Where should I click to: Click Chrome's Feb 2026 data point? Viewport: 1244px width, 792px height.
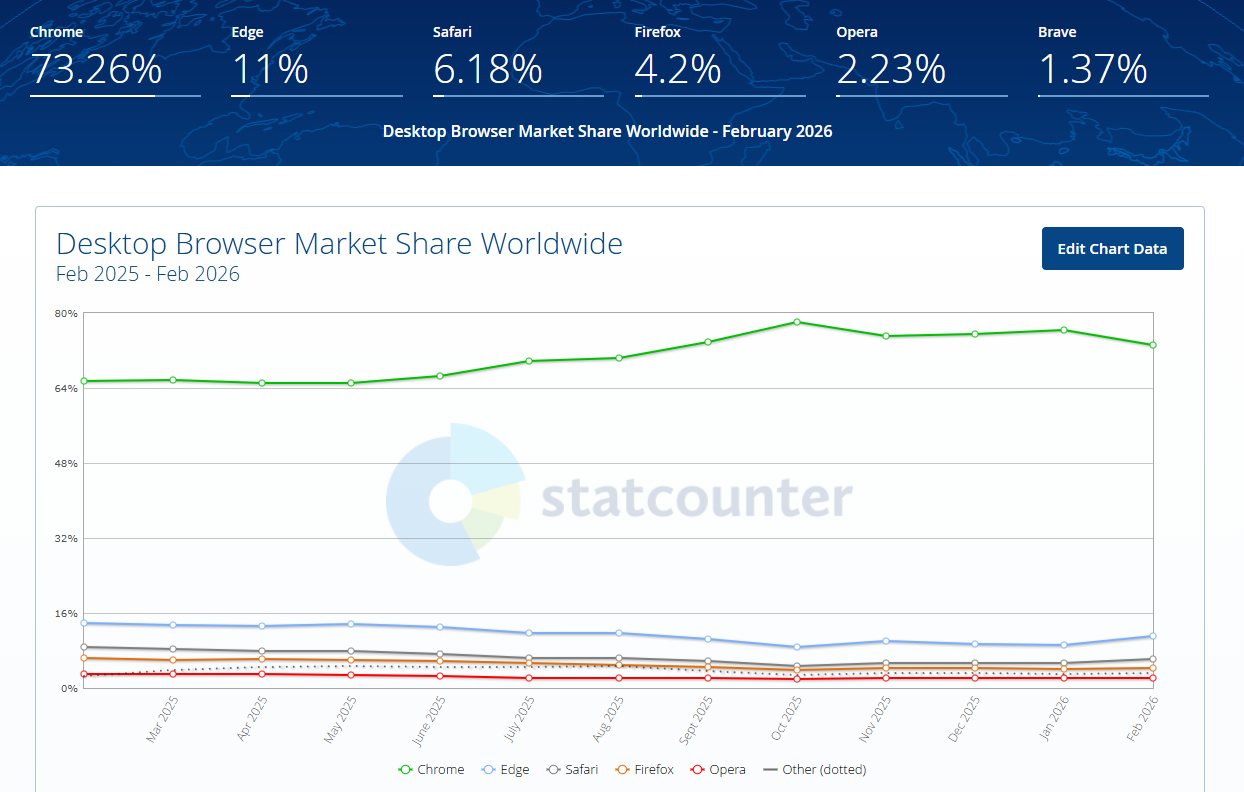pos(1153,345)
